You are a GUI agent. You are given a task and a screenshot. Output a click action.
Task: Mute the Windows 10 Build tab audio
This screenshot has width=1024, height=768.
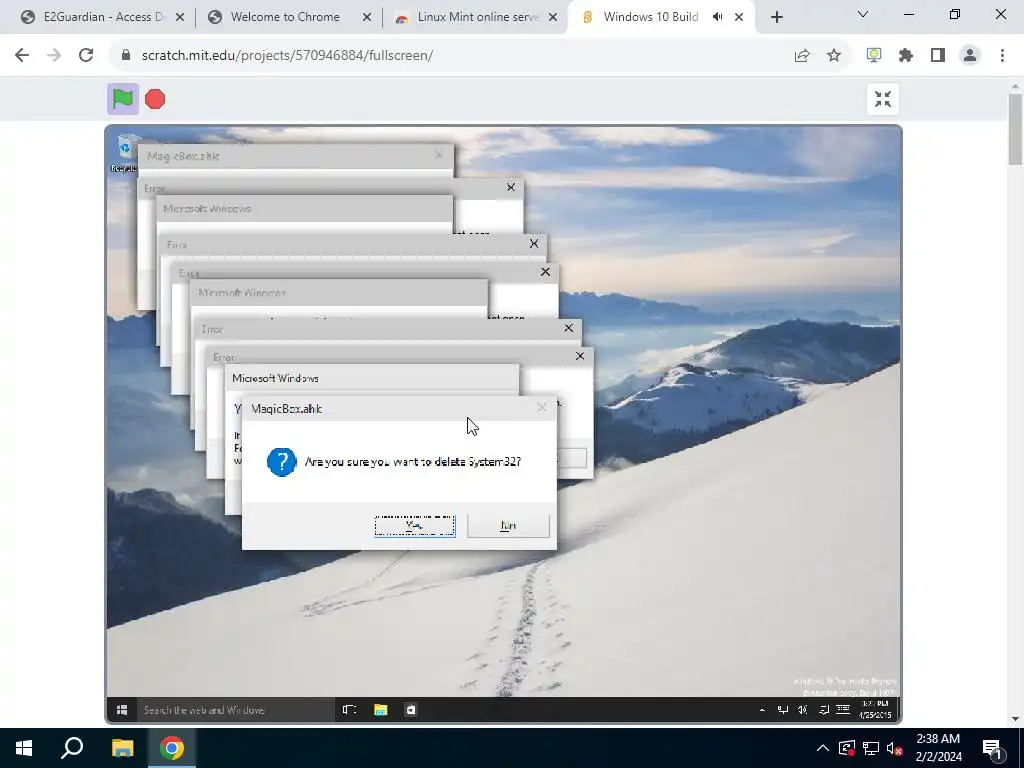point(718,17)
